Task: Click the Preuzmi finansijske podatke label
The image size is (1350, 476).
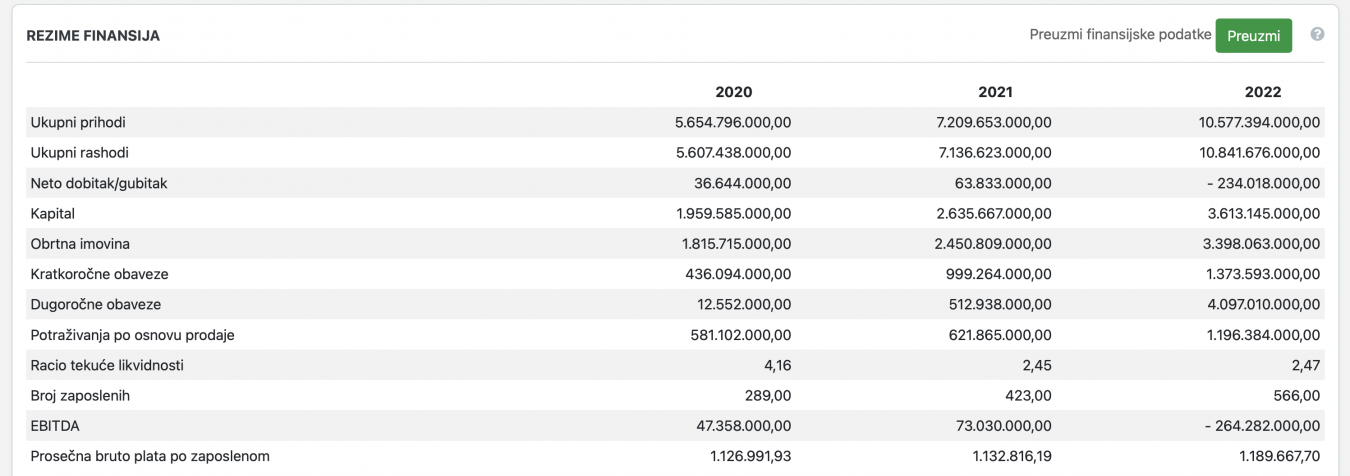Action: pyautogui.click(x=1120, y=35)
